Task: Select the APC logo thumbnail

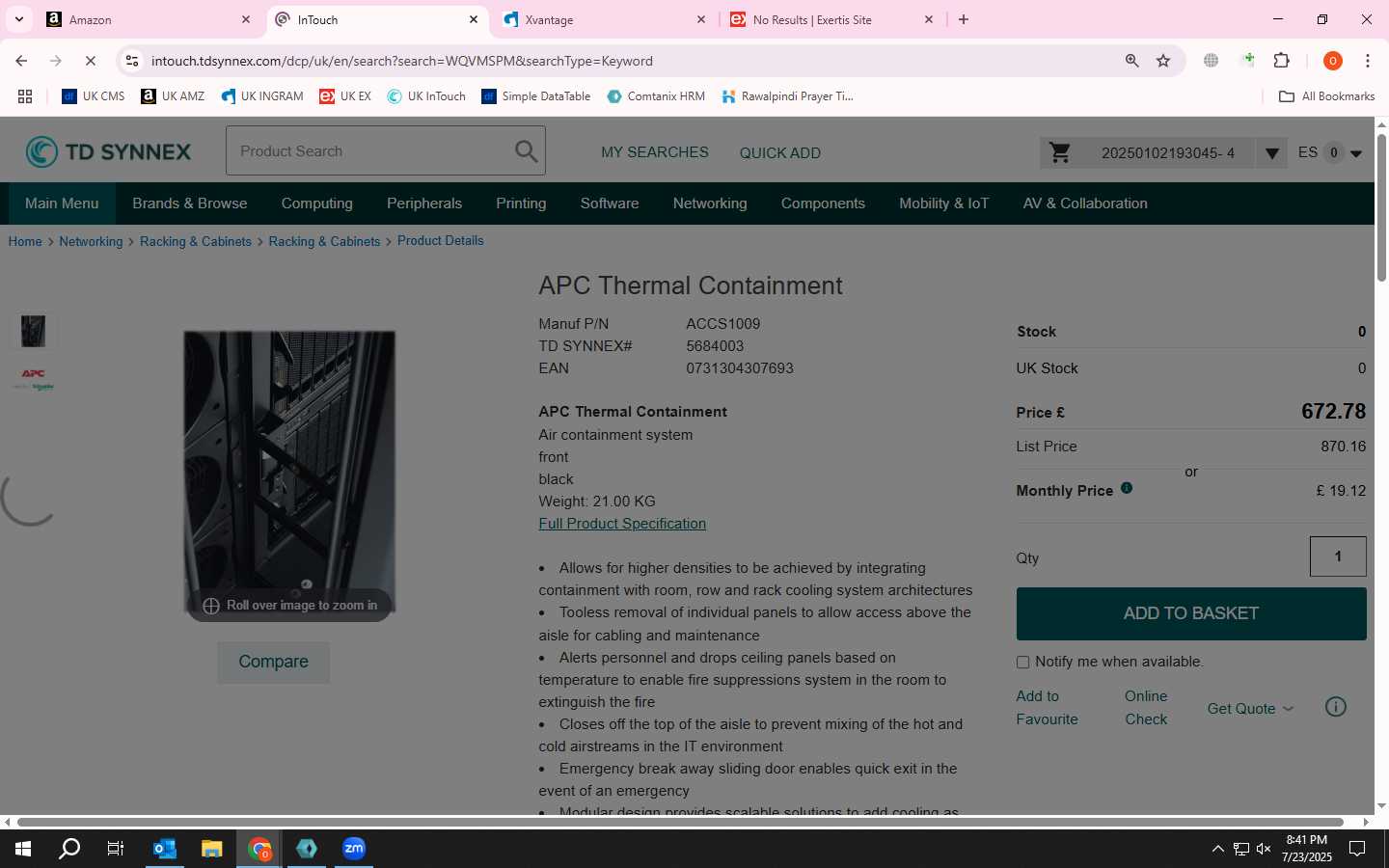Action: (x=33, y=379)
